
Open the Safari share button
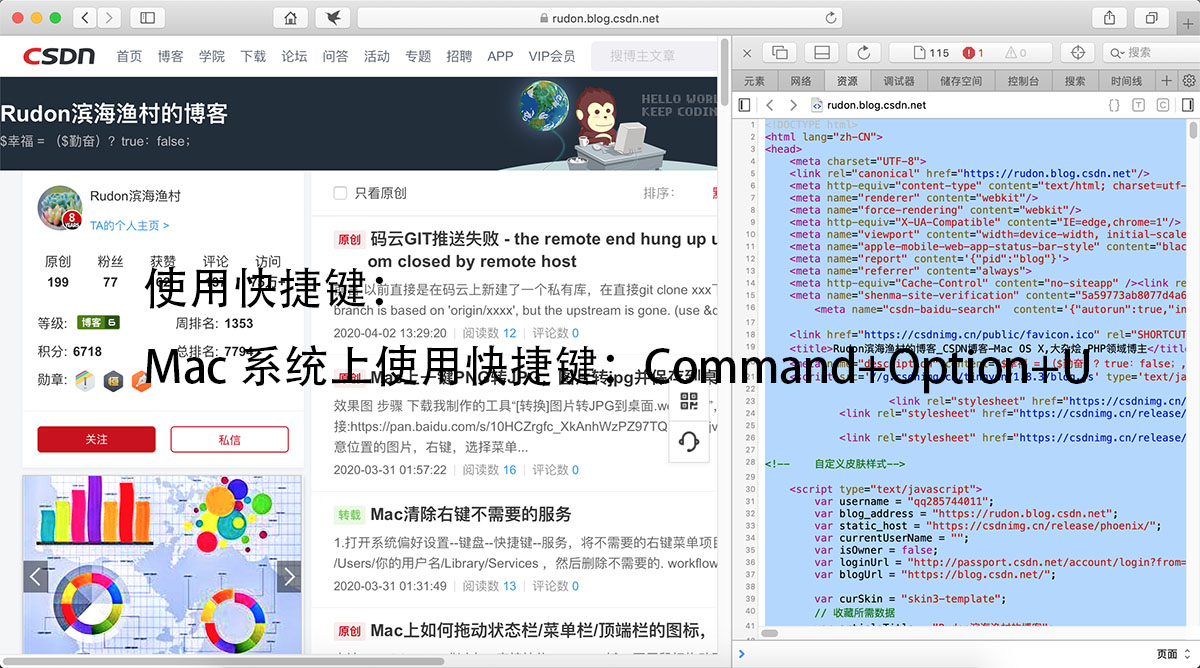[1110, 18]
